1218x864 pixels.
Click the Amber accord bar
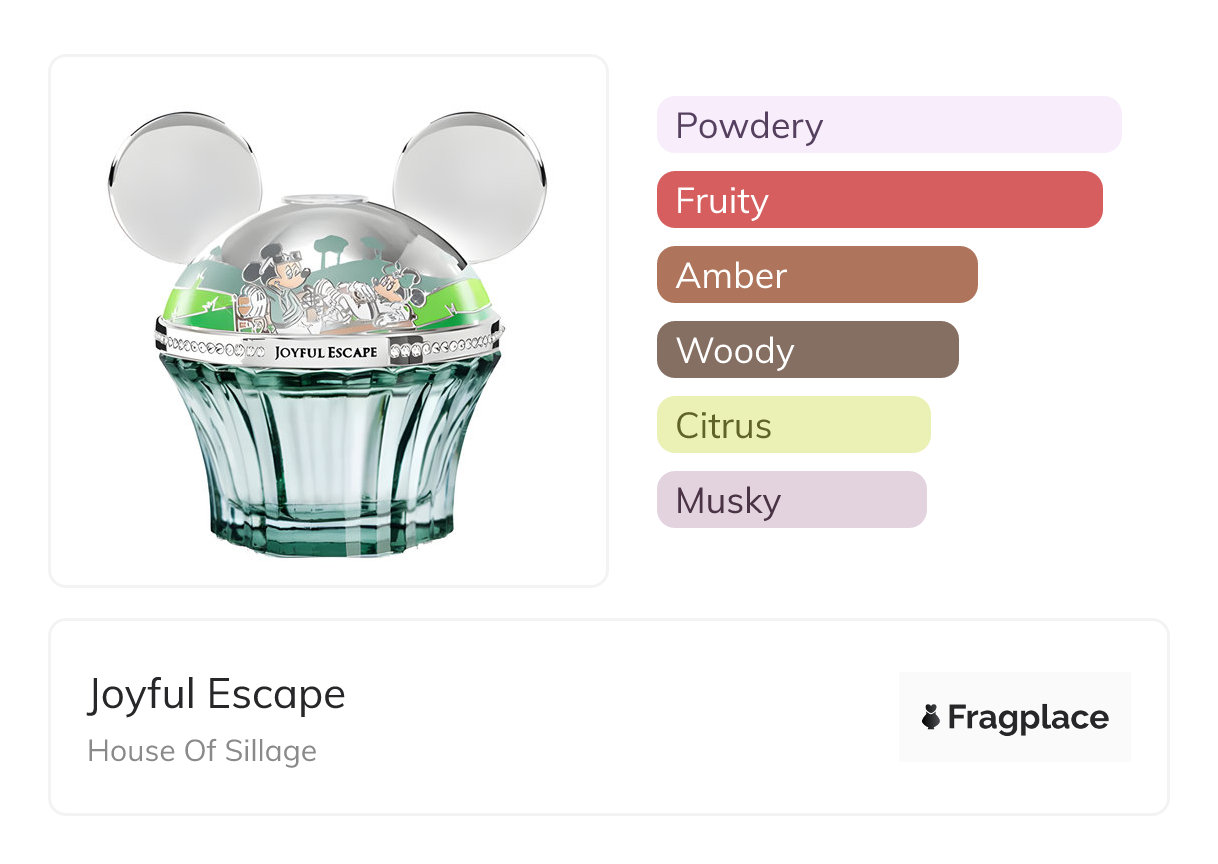point(816,275)
